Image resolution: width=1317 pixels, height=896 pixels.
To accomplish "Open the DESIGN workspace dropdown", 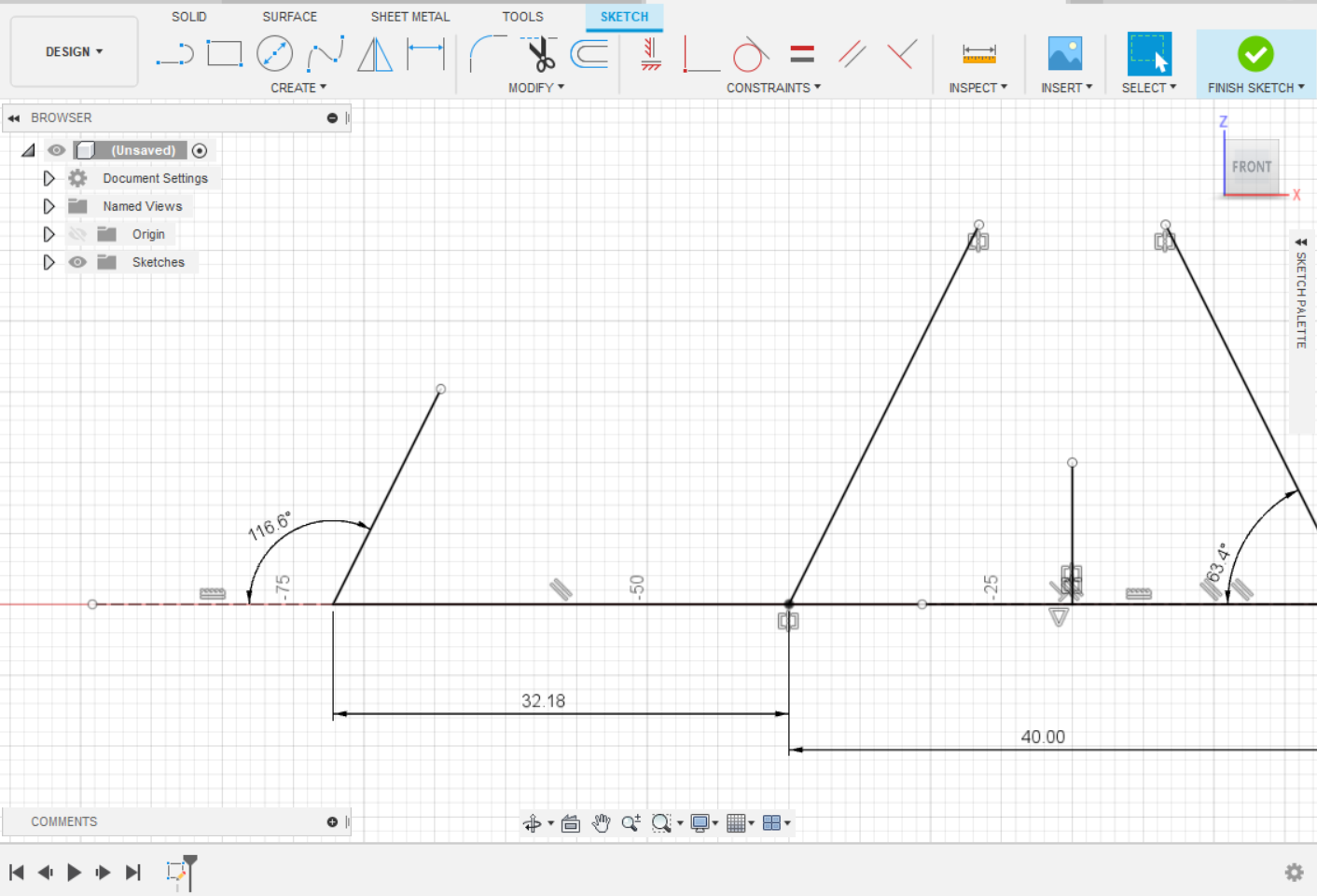I will coord(74,51).
